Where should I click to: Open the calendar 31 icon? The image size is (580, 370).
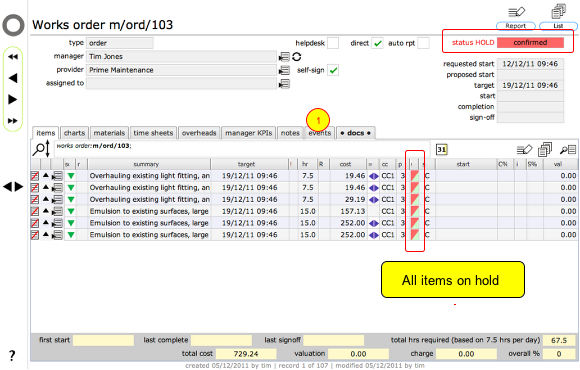[441, 149]
